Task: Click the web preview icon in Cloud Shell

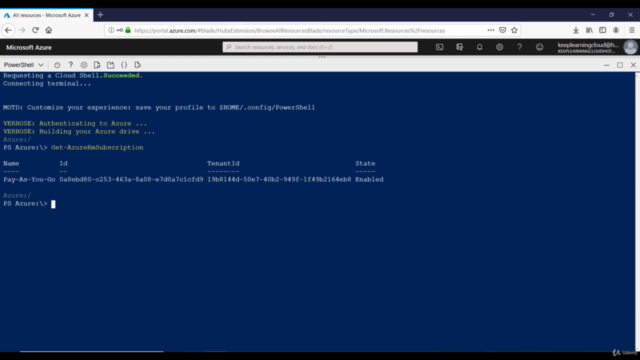Action: pos(138,65)
